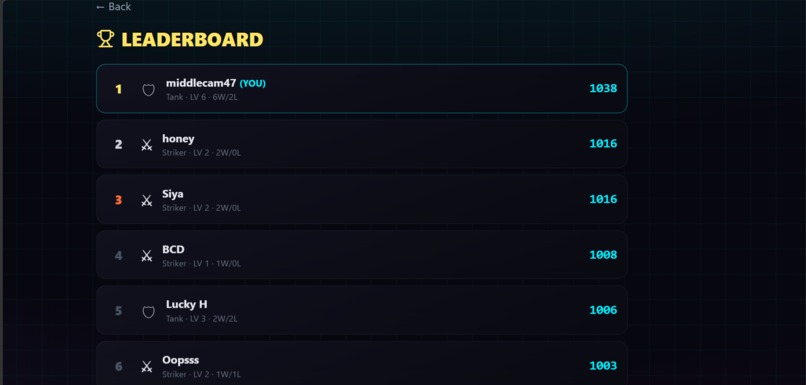Click the shield Tank icon for Lucky H
806x385 pixels.
149,311
